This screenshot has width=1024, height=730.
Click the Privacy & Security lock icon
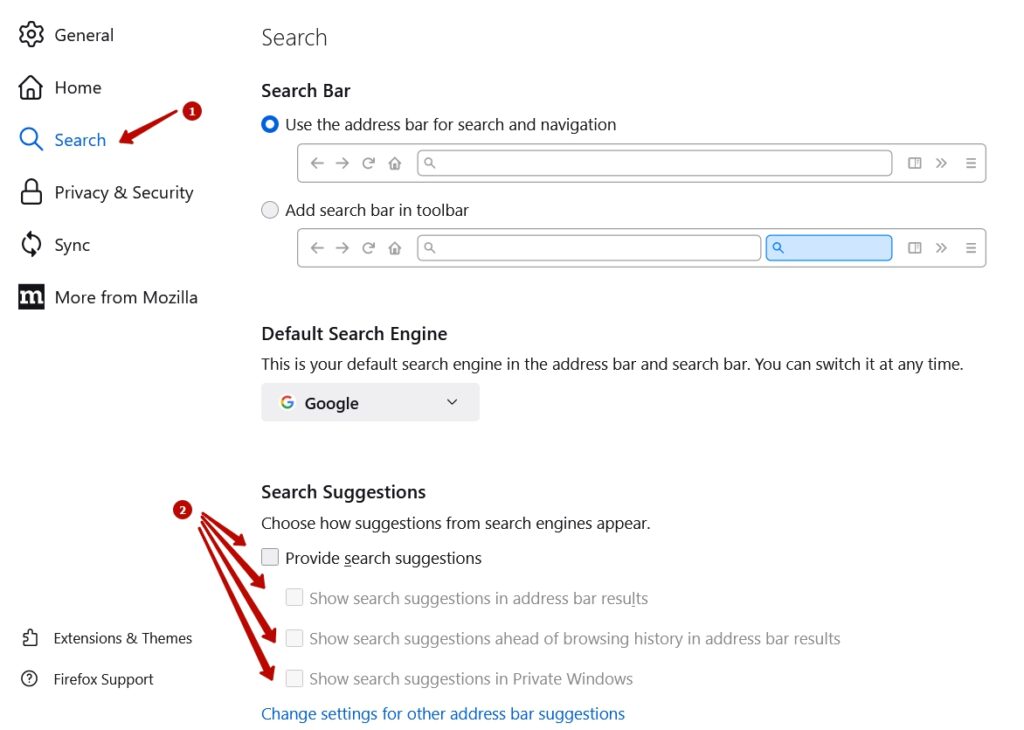click(31, 191)
